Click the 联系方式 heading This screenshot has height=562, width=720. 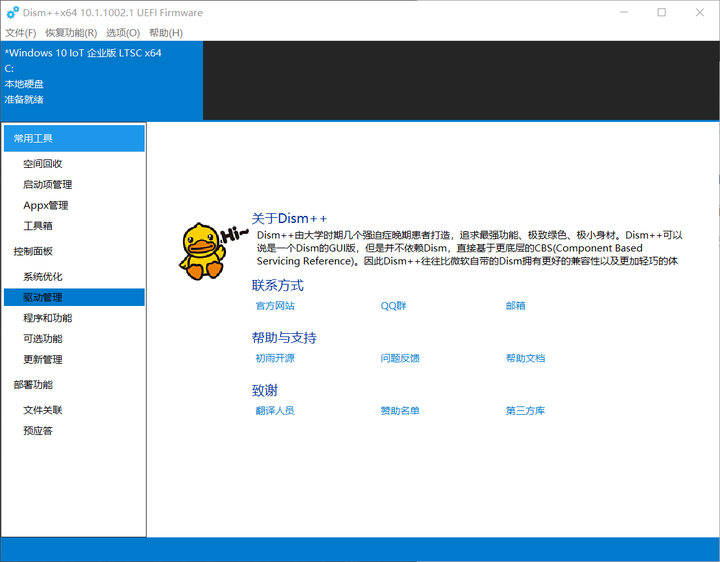pos(277,285)
